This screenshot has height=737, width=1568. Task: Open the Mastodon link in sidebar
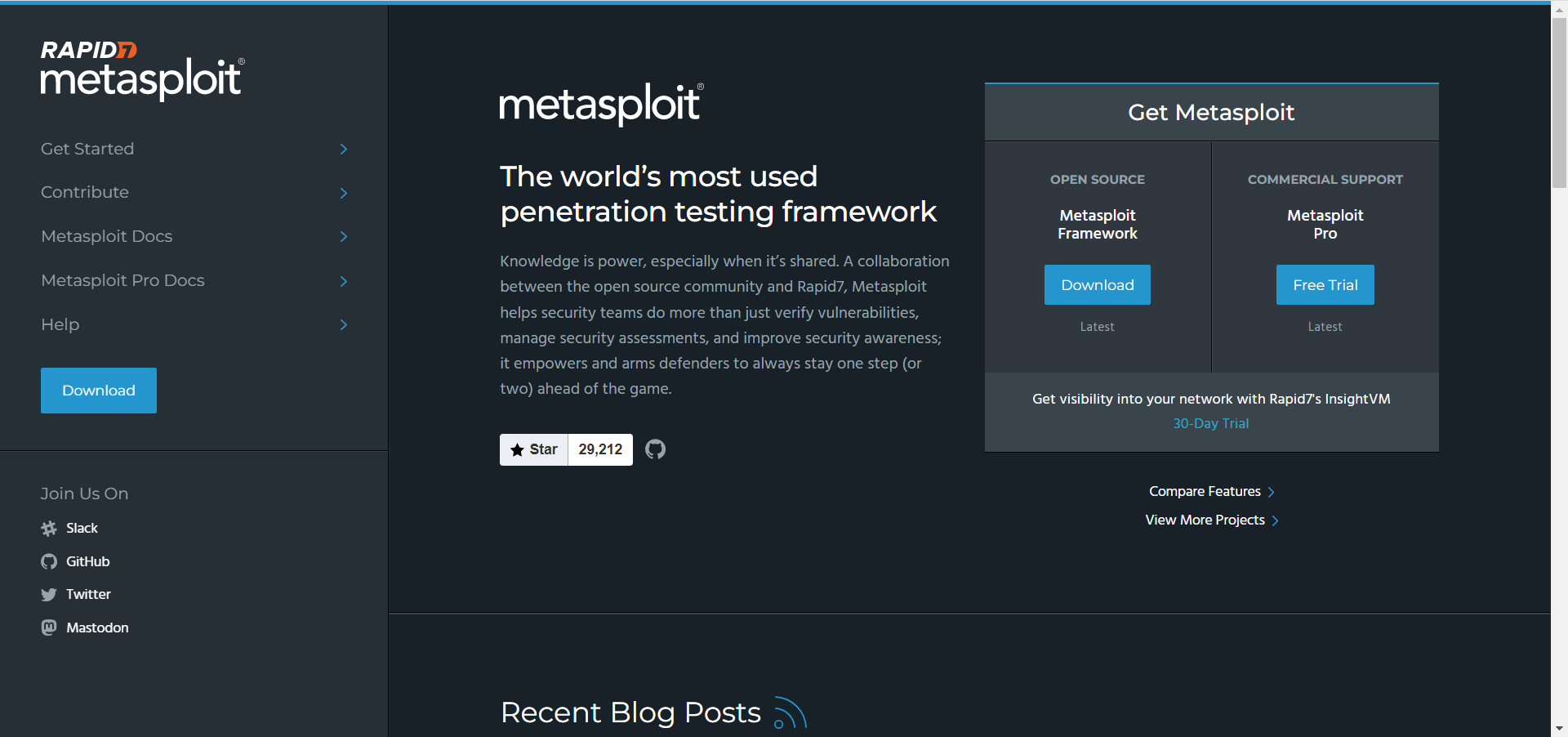click(x=97, y=628)
